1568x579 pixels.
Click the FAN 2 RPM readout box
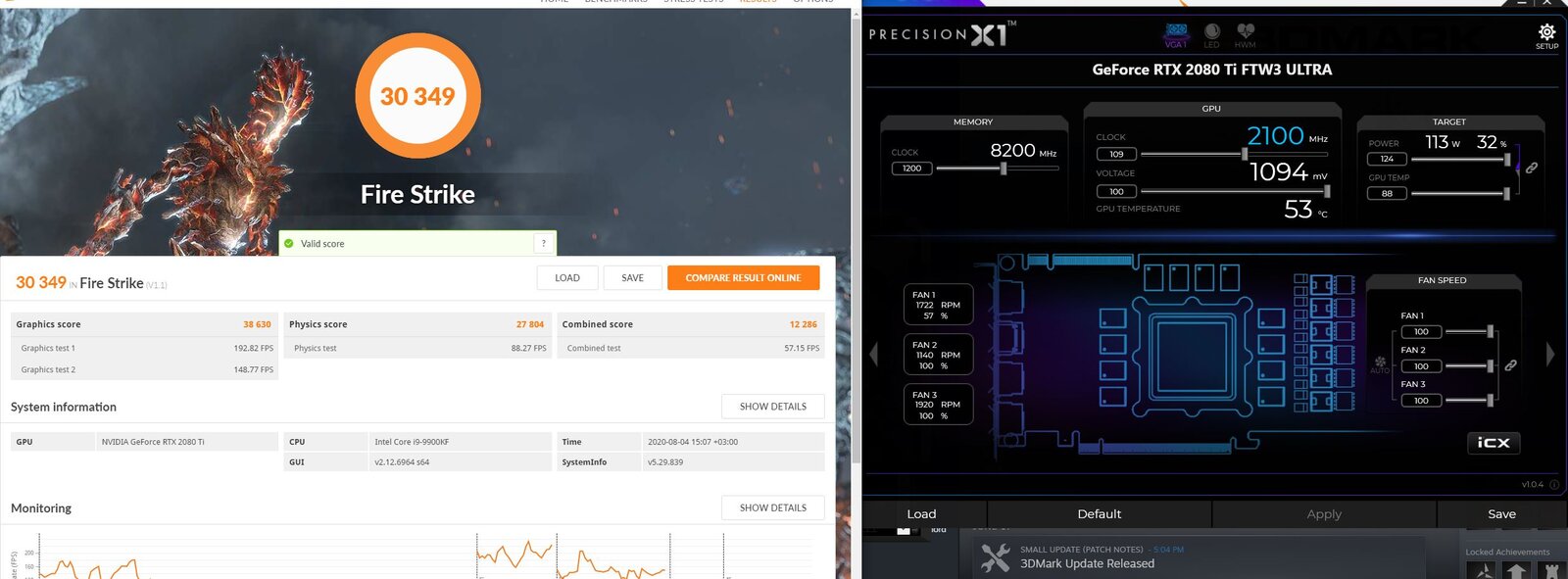pos(938,355)
